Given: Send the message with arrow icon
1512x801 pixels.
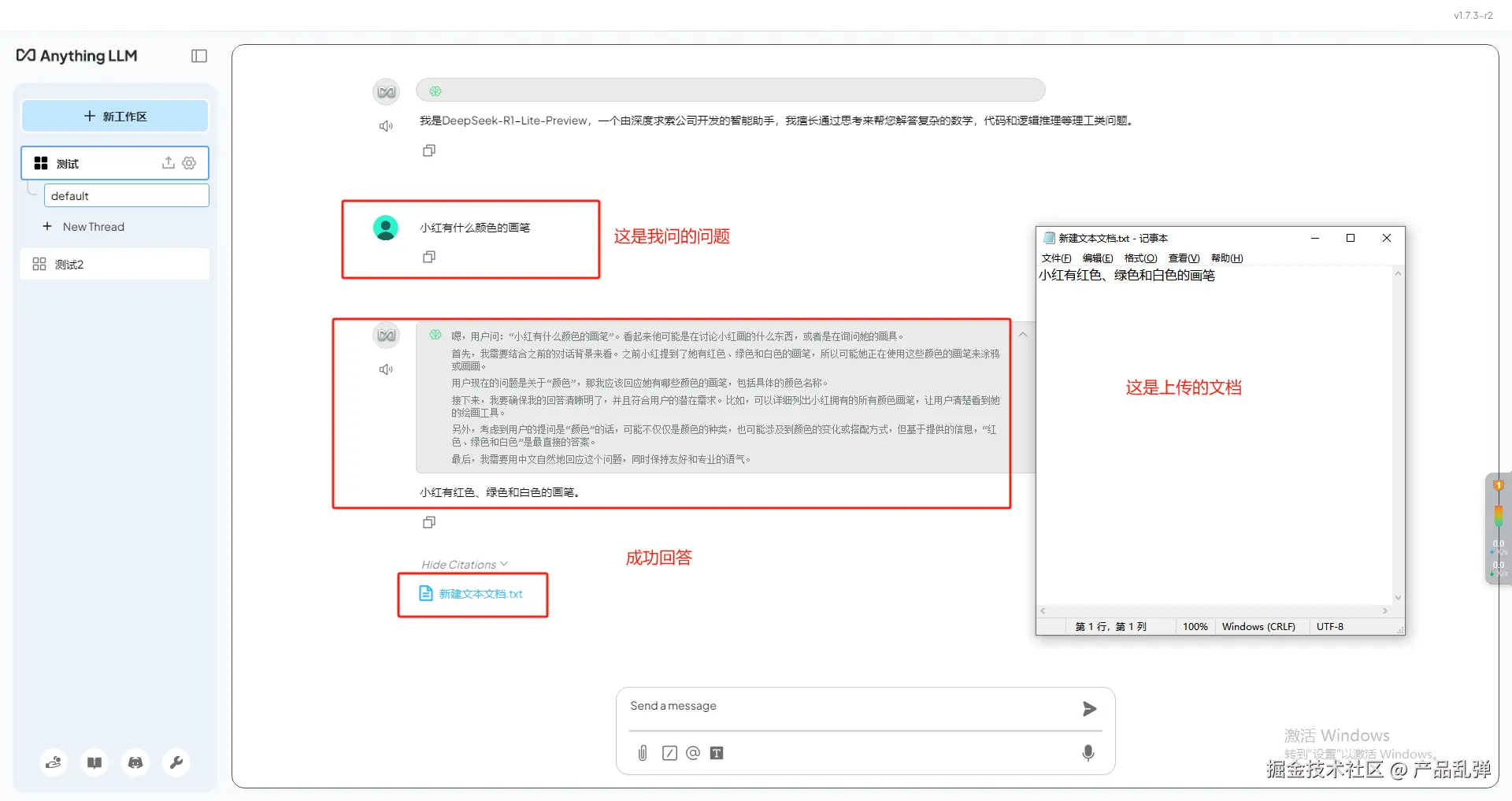Looking at the screenshot, I should click(x=1089, y=709).
